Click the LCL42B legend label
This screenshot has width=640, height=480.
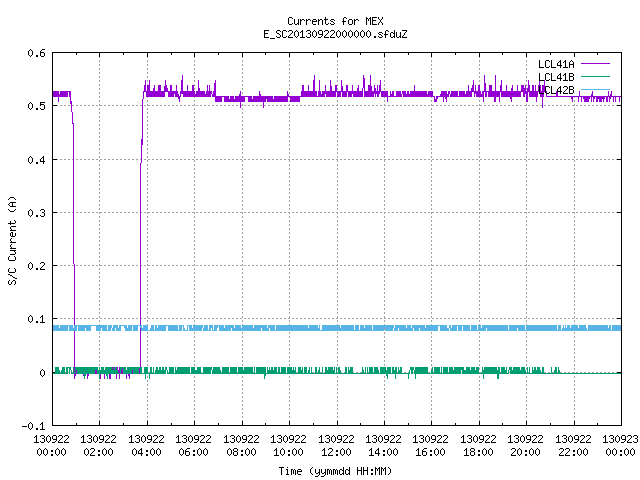click(x=556, y=90)
